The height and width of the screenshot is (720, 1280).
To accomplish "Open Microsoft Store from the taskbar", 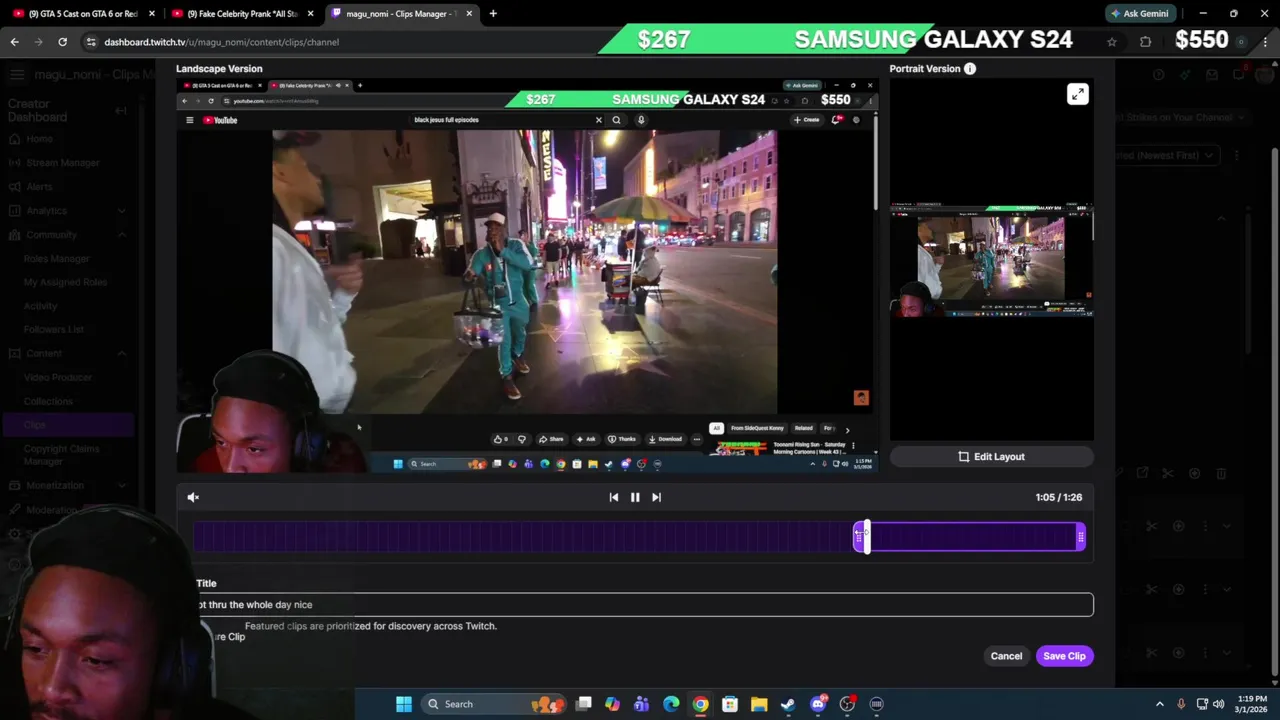I will [730, 704].
